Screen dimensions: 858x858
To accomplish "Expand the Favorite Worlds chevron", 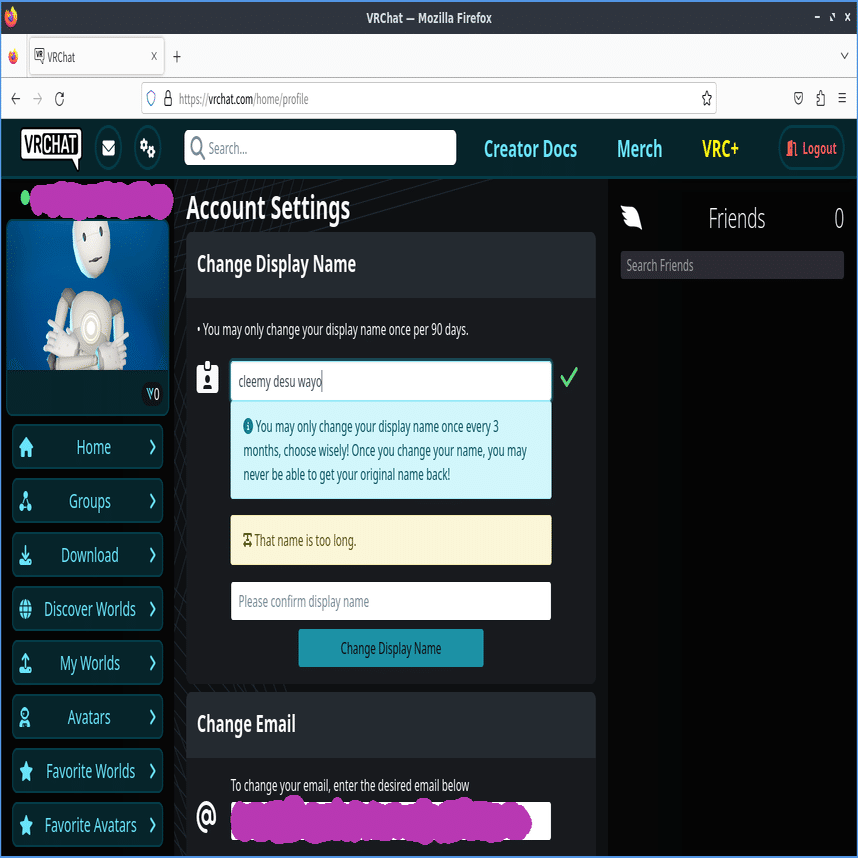I will point(153,771).
